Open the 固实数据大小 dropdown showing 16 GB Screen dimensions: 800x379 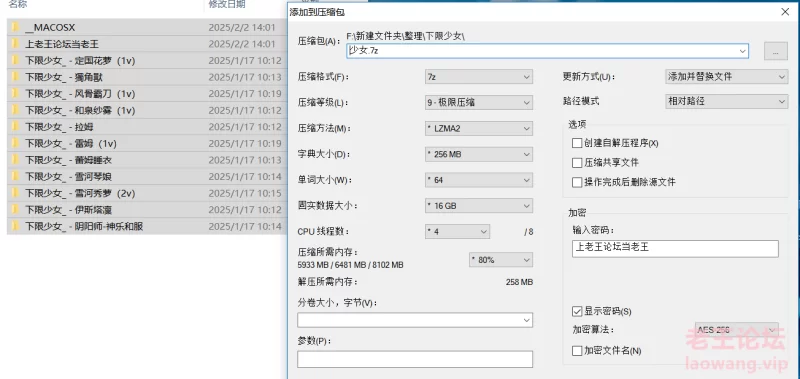(479, 206)
